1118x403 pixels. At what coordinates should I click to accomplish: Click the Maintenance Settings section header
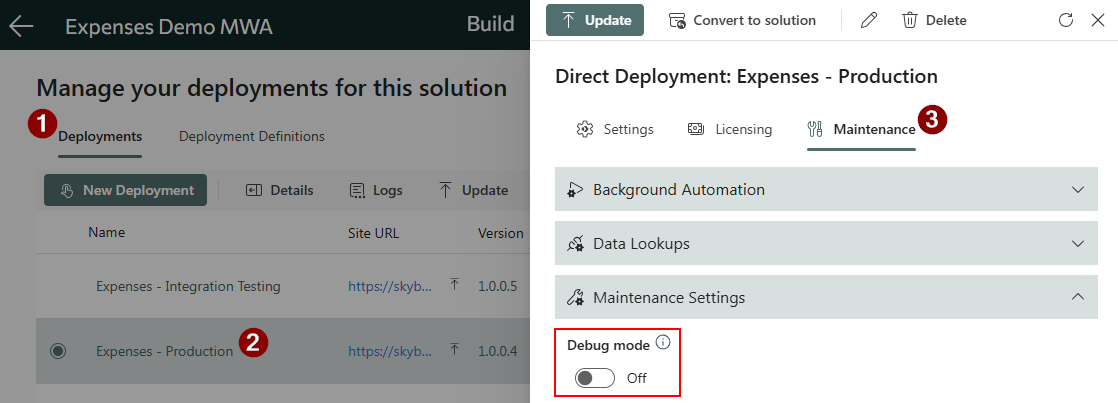pos(826,297)
